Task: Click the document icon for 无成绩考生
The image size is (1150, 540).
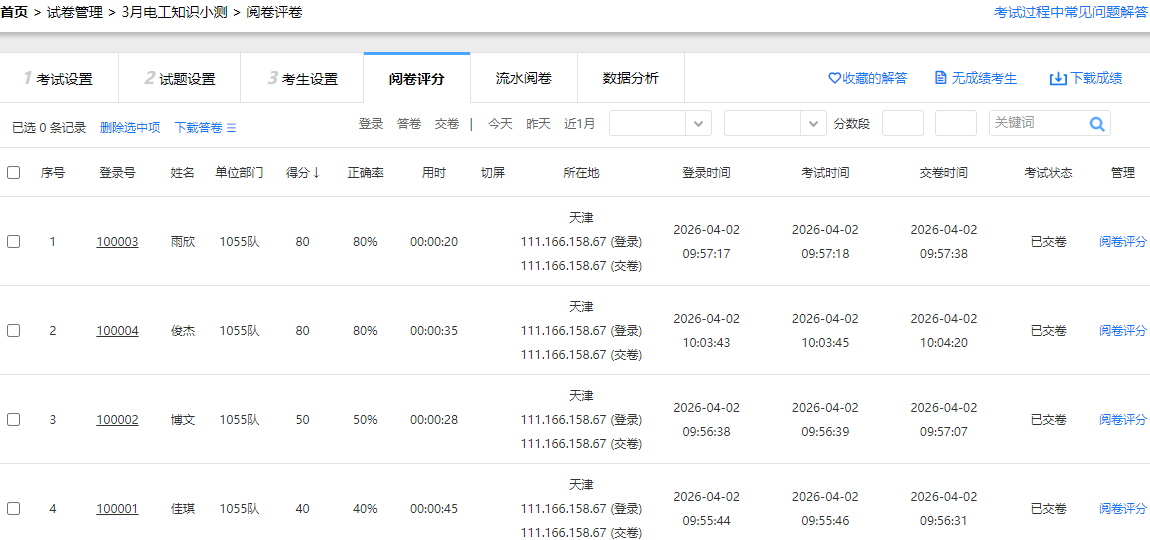Action: click(941, 78)
